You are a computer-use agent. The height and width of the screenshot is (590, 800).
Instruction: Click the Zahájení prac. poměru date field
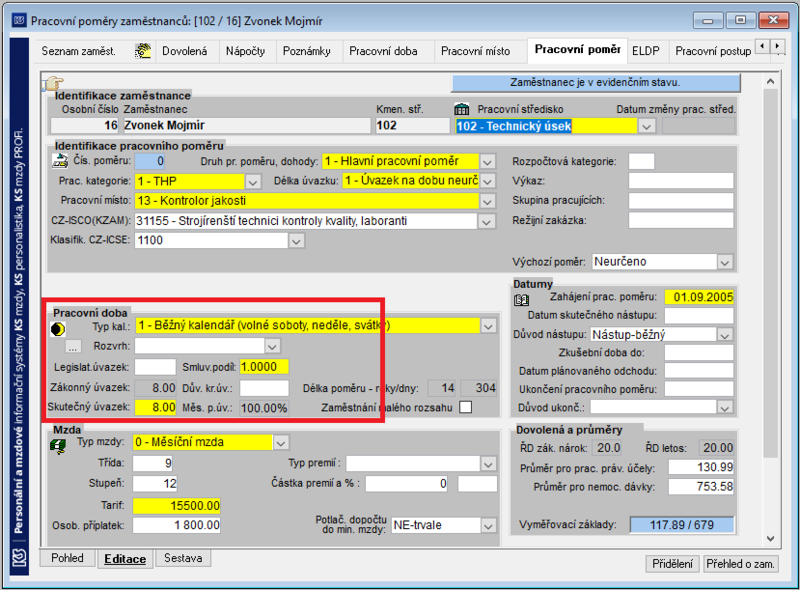(699, 297)
